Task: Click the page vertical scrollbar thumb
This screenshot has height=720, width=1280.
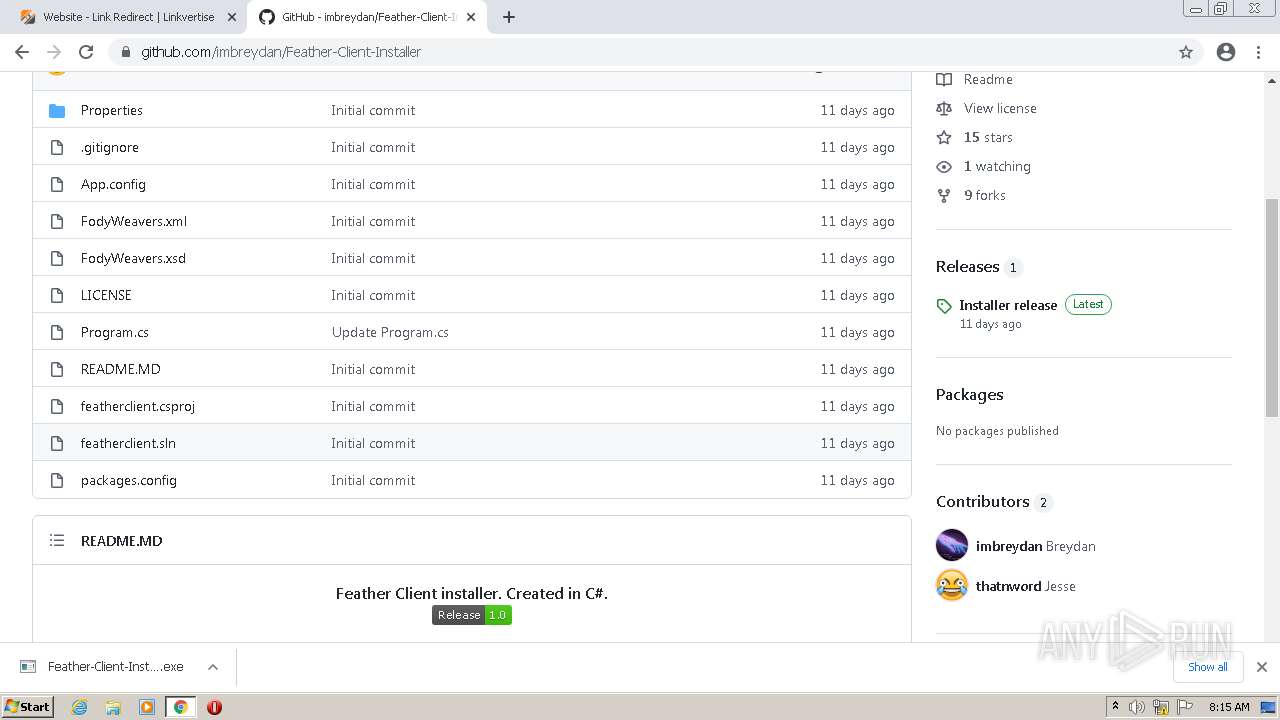Action: [1272, 308]
